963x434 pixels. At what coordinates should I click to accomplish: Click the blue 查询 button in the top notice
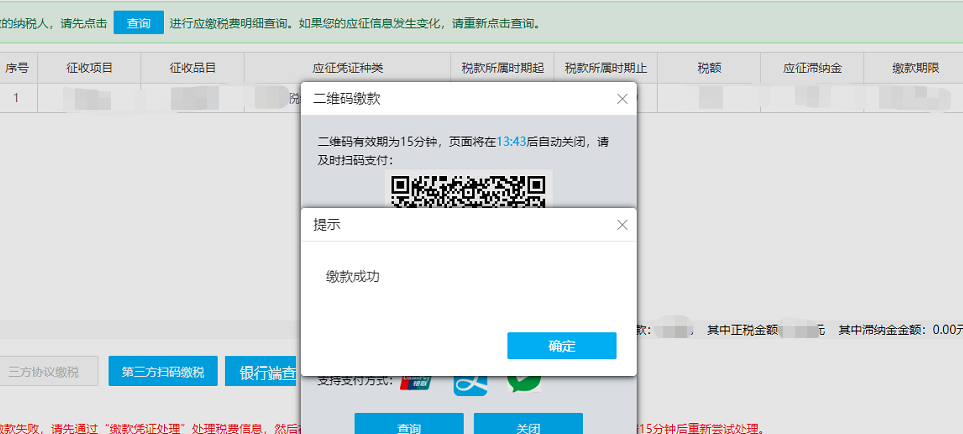click(x=139, y=23)
